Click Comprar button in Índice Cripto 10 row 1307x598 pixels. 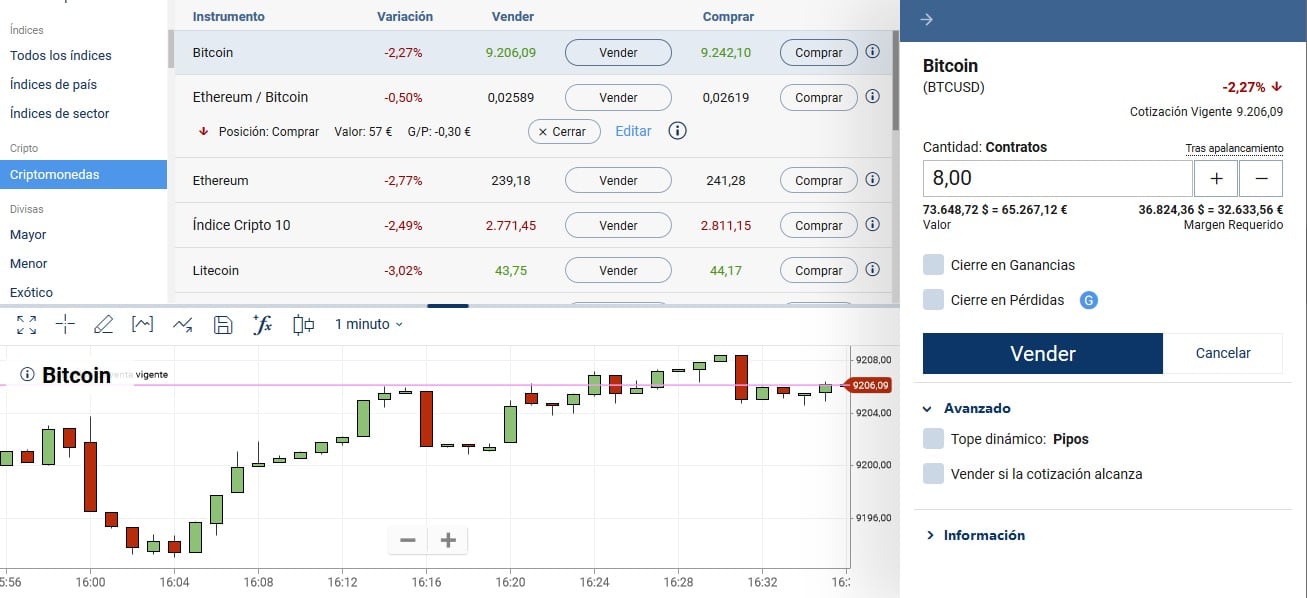point(819,225)
